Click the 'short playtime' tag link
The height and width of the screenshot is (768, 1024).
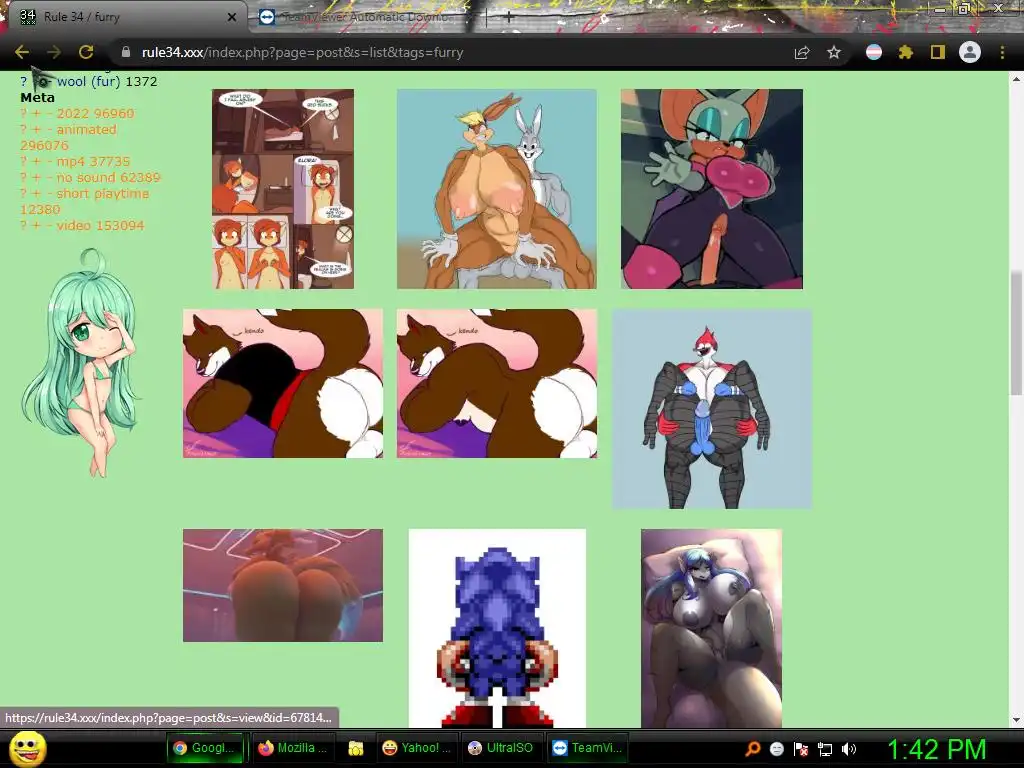(103, 193)
